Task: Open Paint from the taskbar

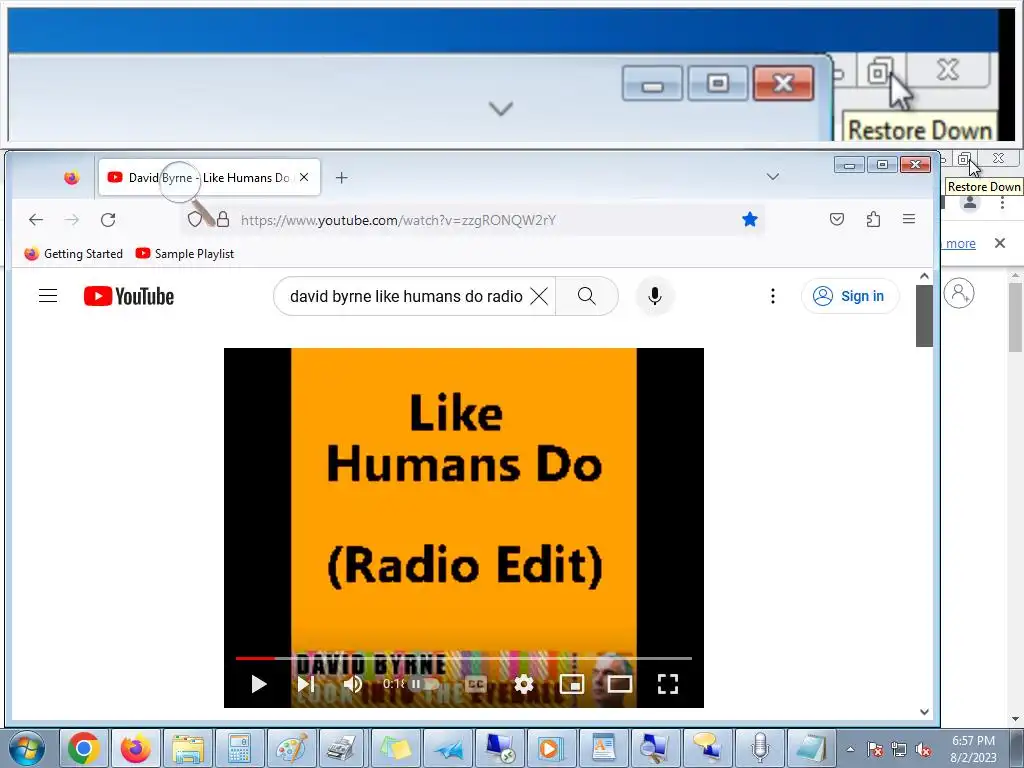Action: point(291,748)
